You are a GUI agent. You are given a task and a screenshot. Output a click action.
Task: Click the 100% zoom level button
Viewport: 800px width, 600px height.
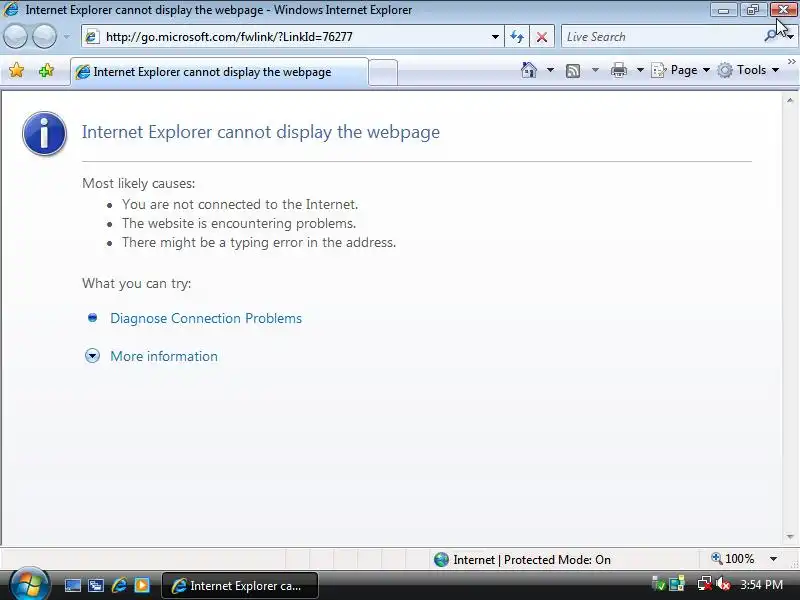[733, 559]
